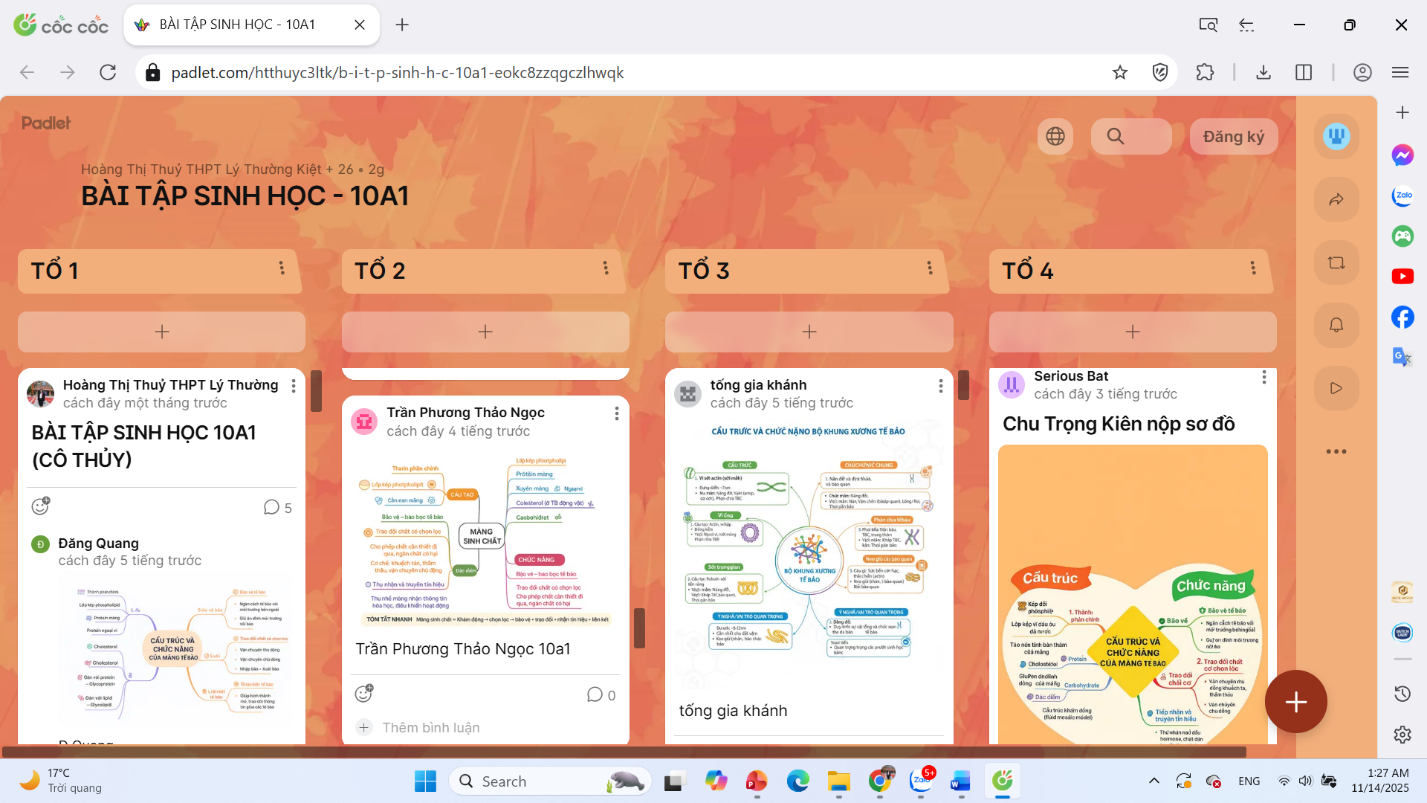The height and width of the screenshot is (803, 1427).
Task: Select the BÀI TẬP SINH HỌC - 10A1 browser tab
Action: tap(250, 24)
